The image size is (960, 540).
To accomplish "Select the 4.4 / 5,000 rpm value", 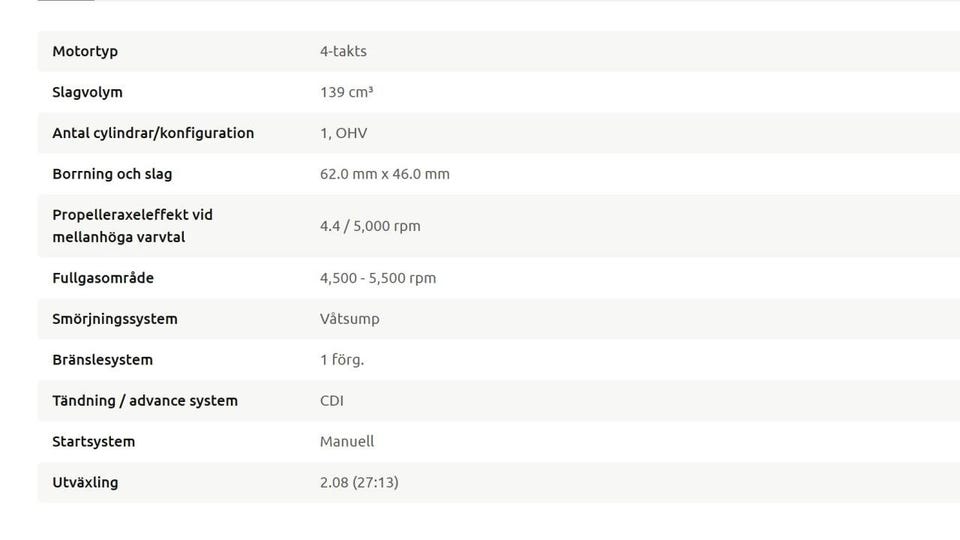I will pos(370,226).
